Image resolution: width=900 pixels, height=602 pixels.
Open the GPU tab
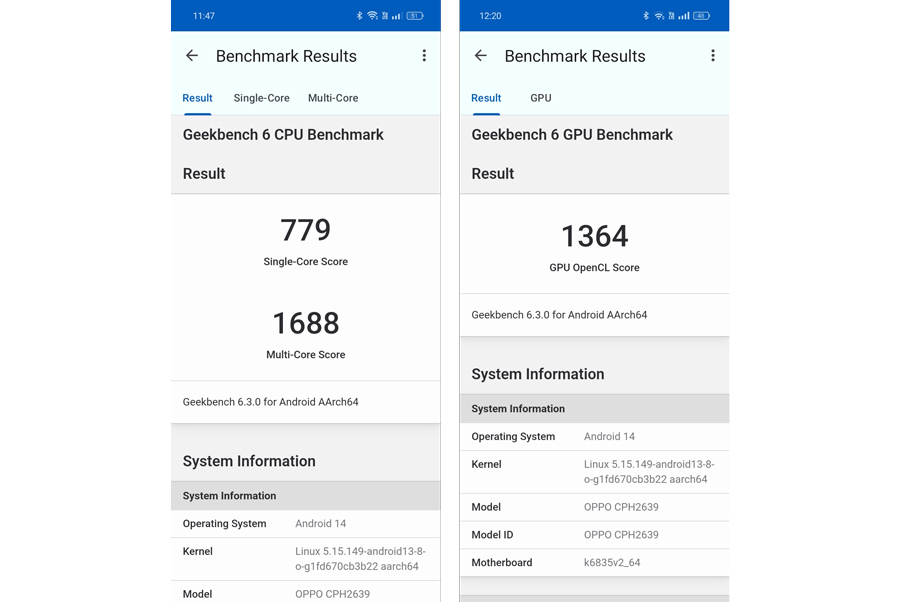[x=541, y=98]
